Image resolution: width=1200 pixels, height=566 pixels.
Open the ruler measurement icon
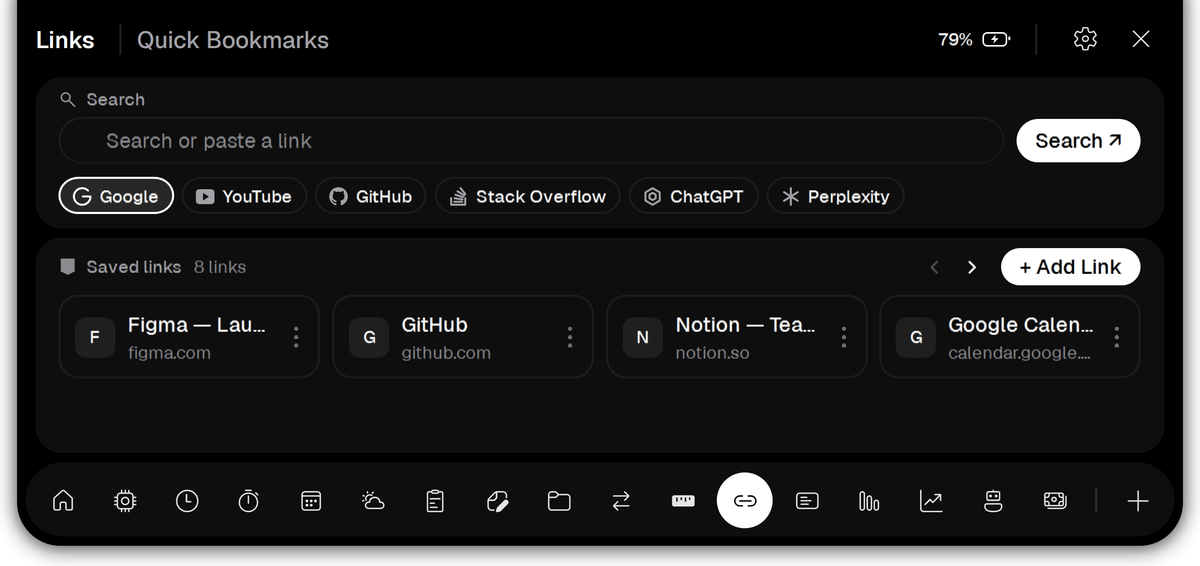point(683,501)
